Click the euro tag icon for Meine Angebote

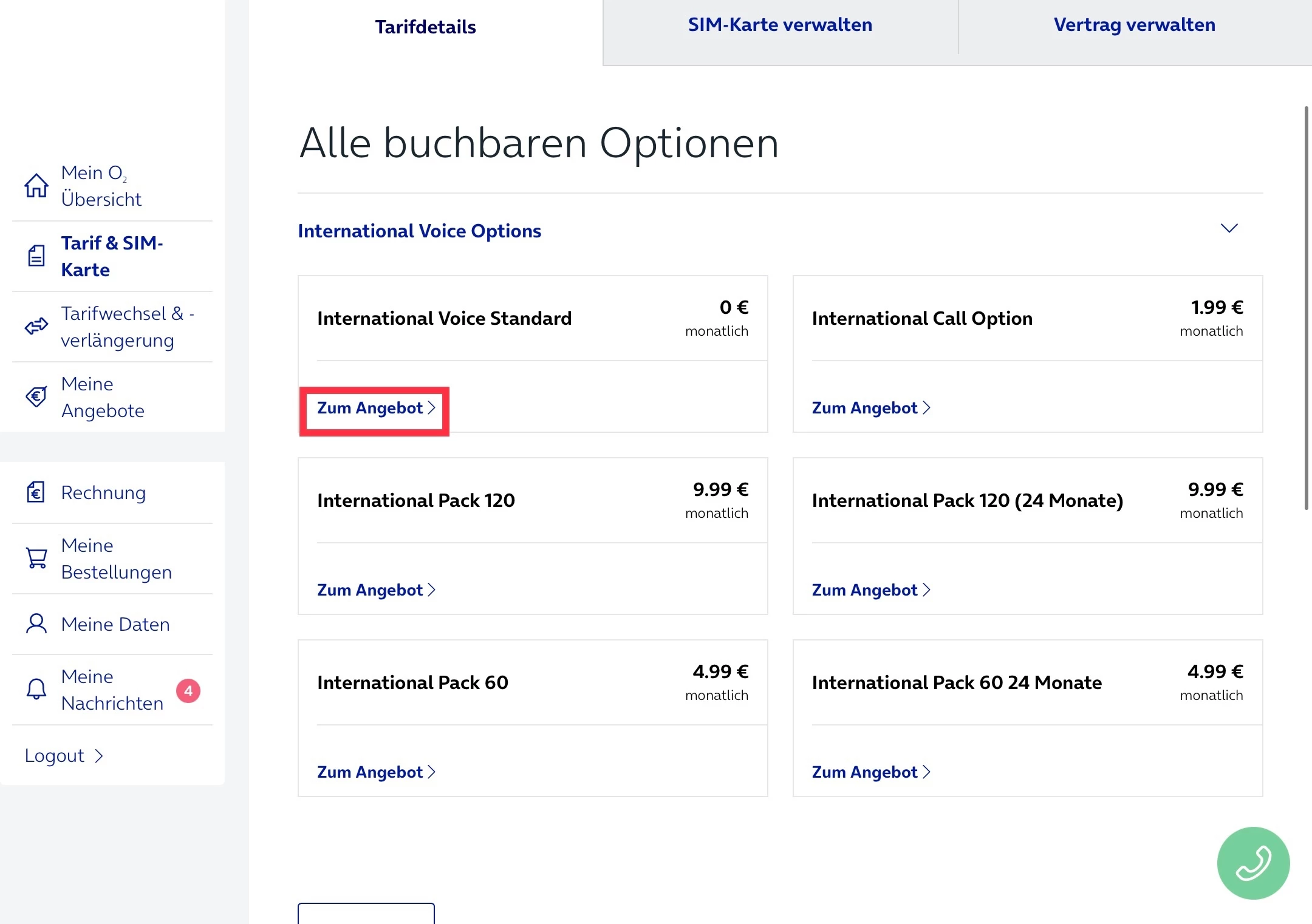[36, 397]
